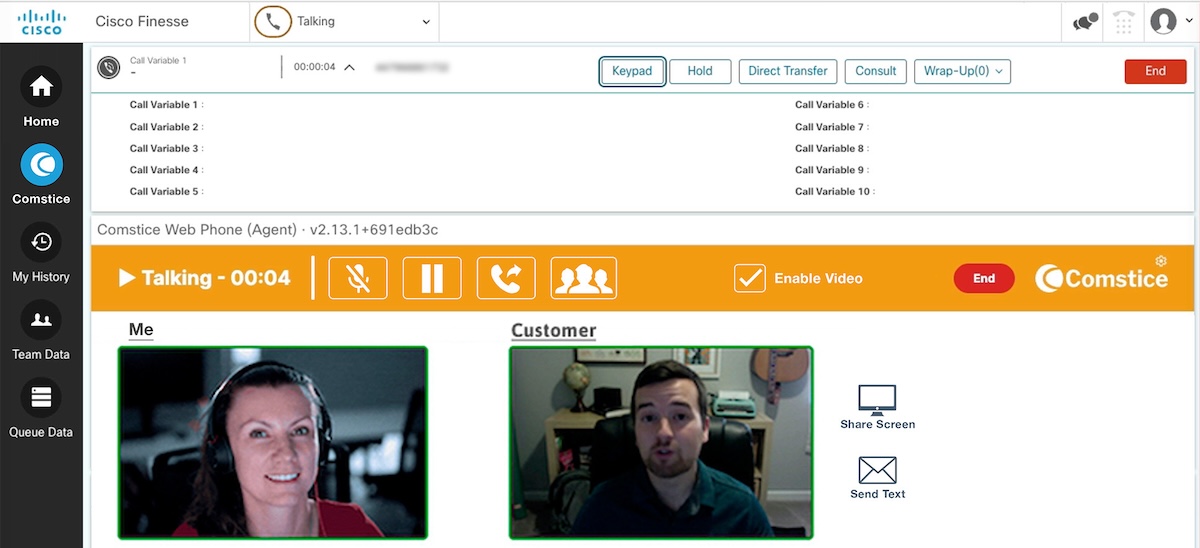Click the Cisco Finesse title text
This screenshot has height=548, width=1200.
pos(142,21)
